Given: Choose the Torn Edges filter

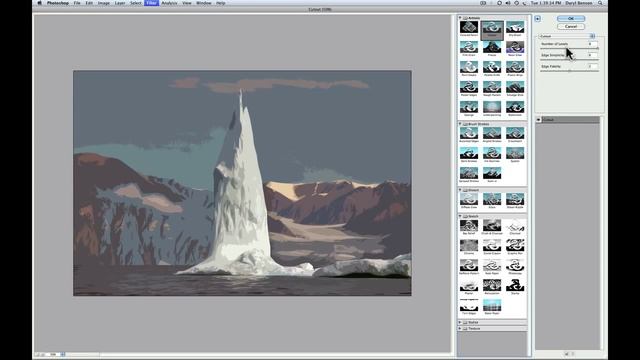Looking at the screenshot, I should tap(469, 306).
